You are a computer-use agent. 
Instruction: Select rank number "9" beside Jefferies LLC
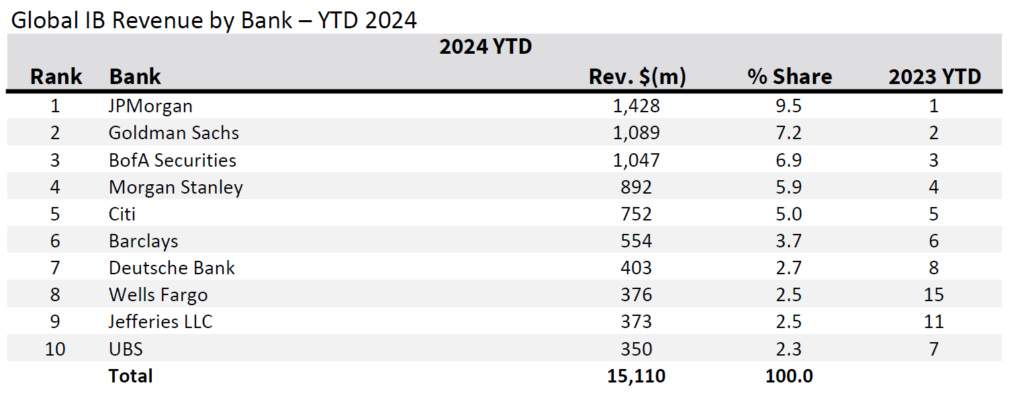pos(56,322)
